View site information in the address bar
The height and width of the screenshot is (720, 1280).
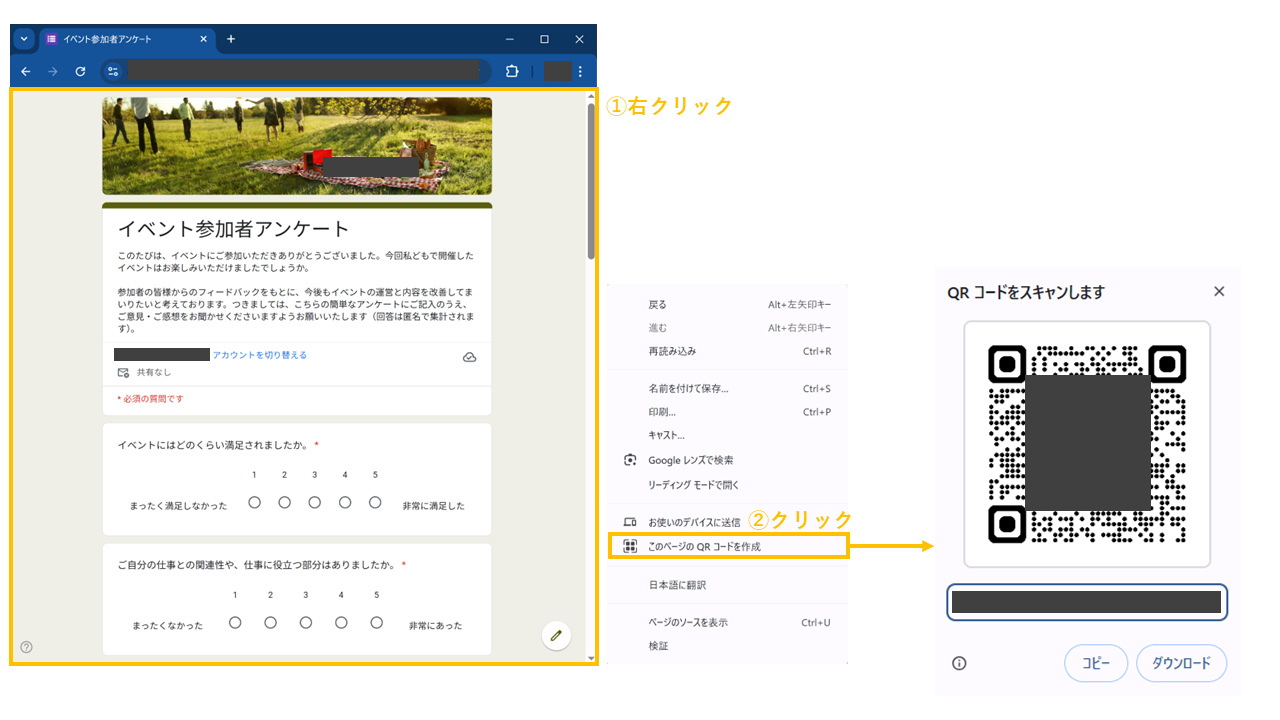[113, 71]
